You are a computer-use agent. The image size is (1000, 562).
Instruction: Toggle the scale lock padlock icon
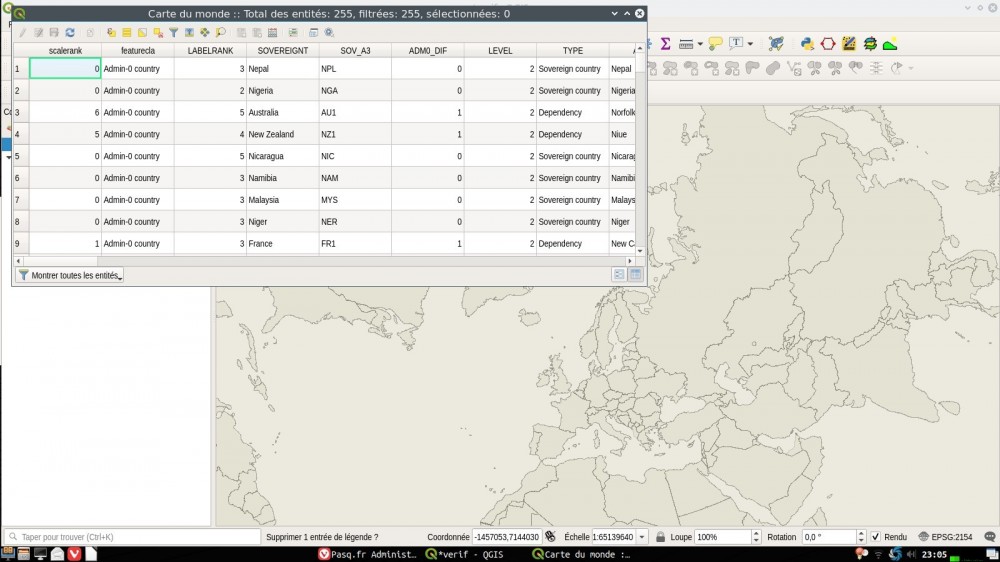[x=660, y=537]
